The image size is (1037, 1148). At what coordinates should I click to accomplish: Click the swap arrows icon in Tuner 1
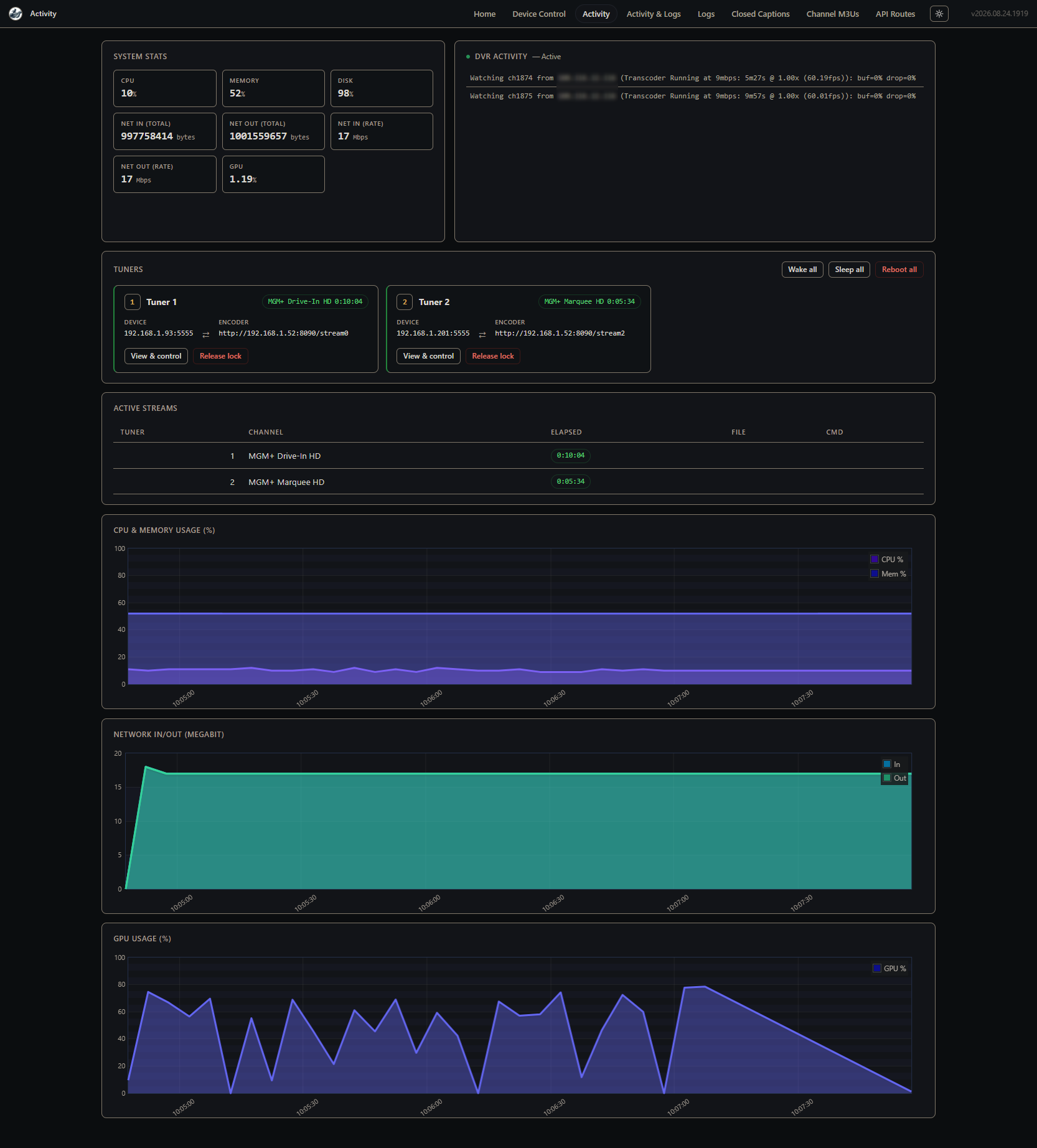[x=206, y=334]
